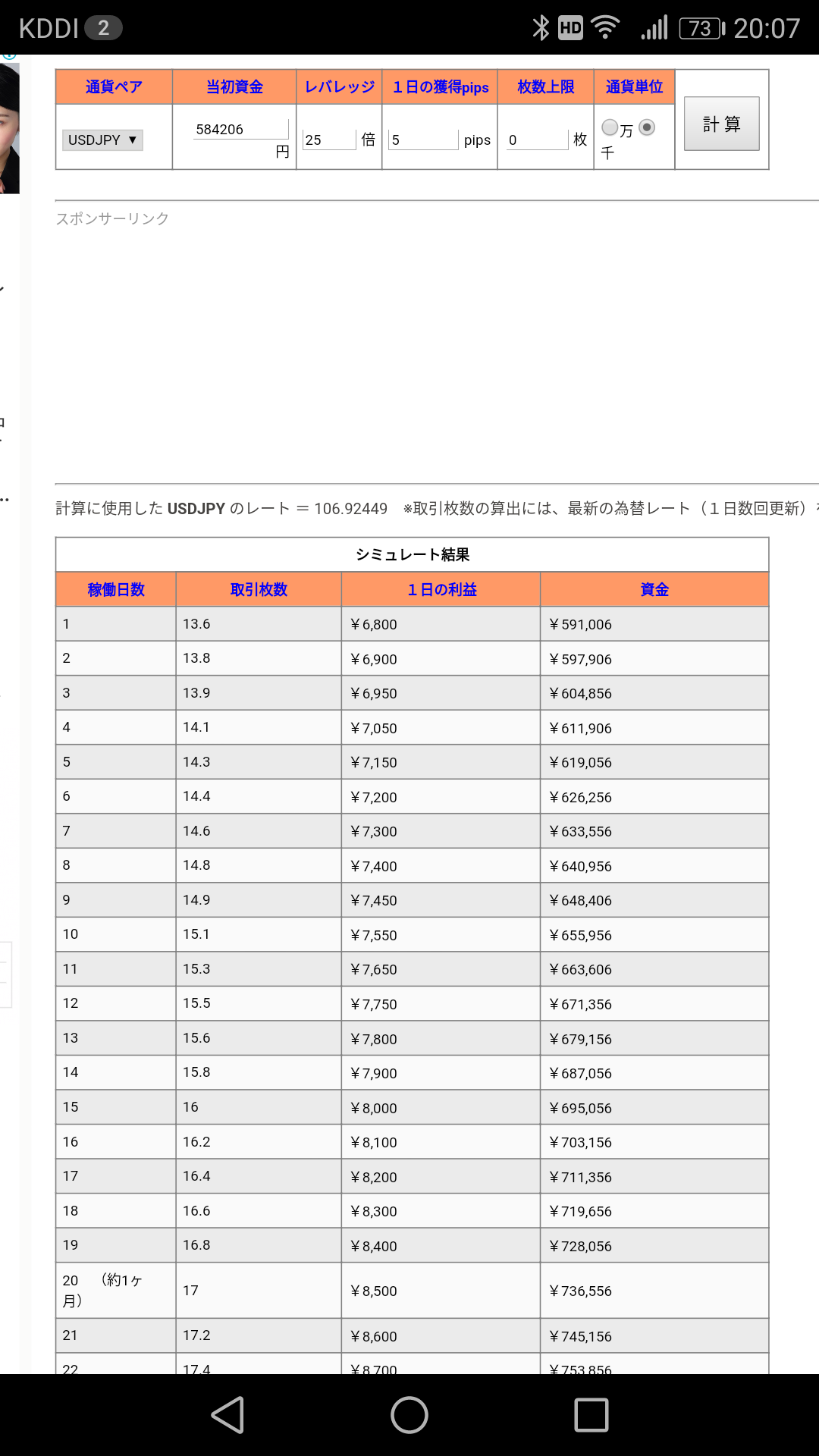Click the 稼働日数 results column header

(x=116, y=589)
